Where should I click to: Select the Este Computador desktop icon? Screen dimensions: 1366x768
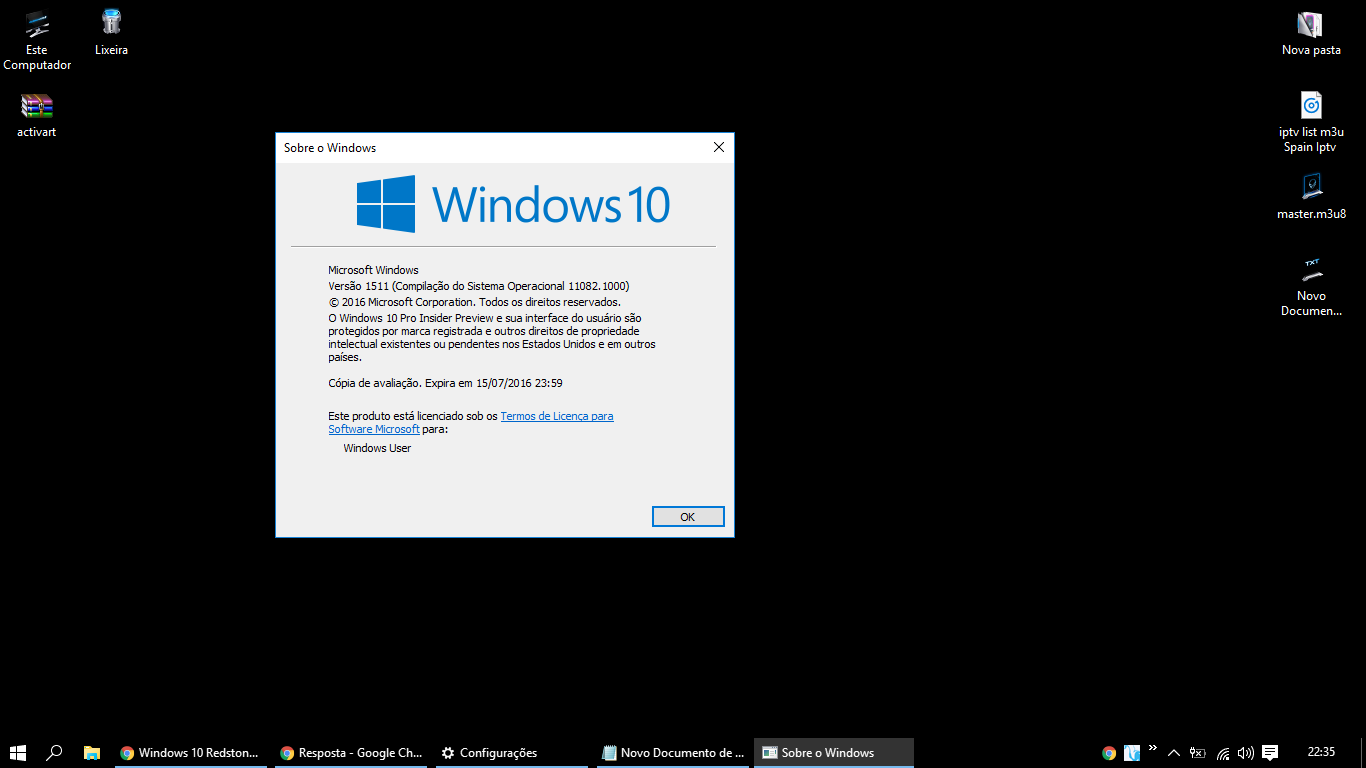(x=37, y=40)
